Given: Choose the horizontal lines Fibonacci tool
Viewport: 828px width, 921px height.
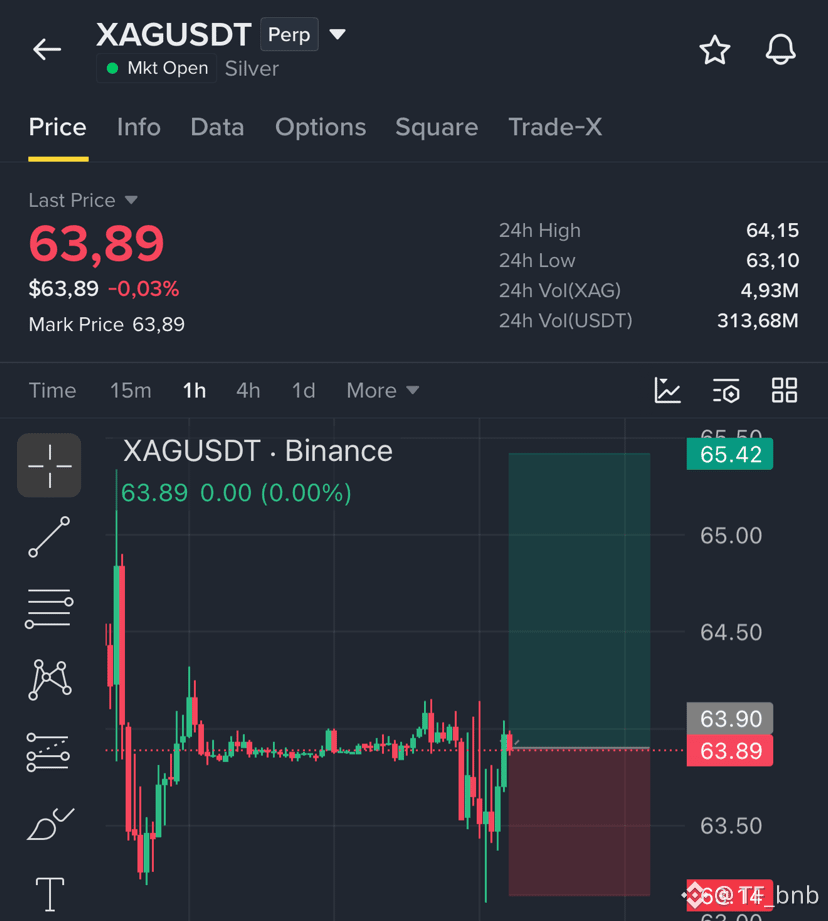Looking at the screenshot, I should (x=49, y=609).
